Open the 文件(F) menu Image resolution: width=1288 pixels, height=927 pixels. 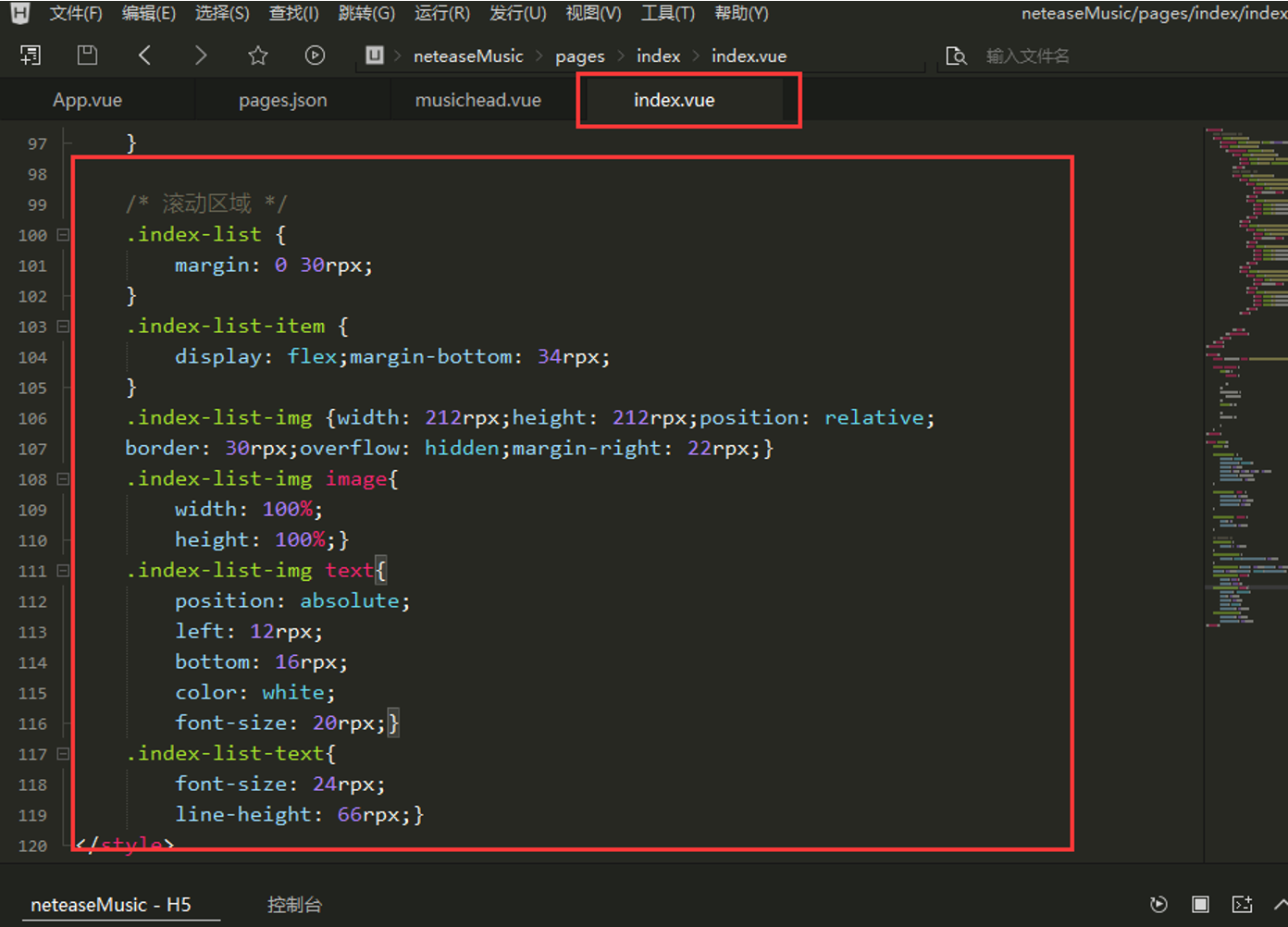pos(76,13)
